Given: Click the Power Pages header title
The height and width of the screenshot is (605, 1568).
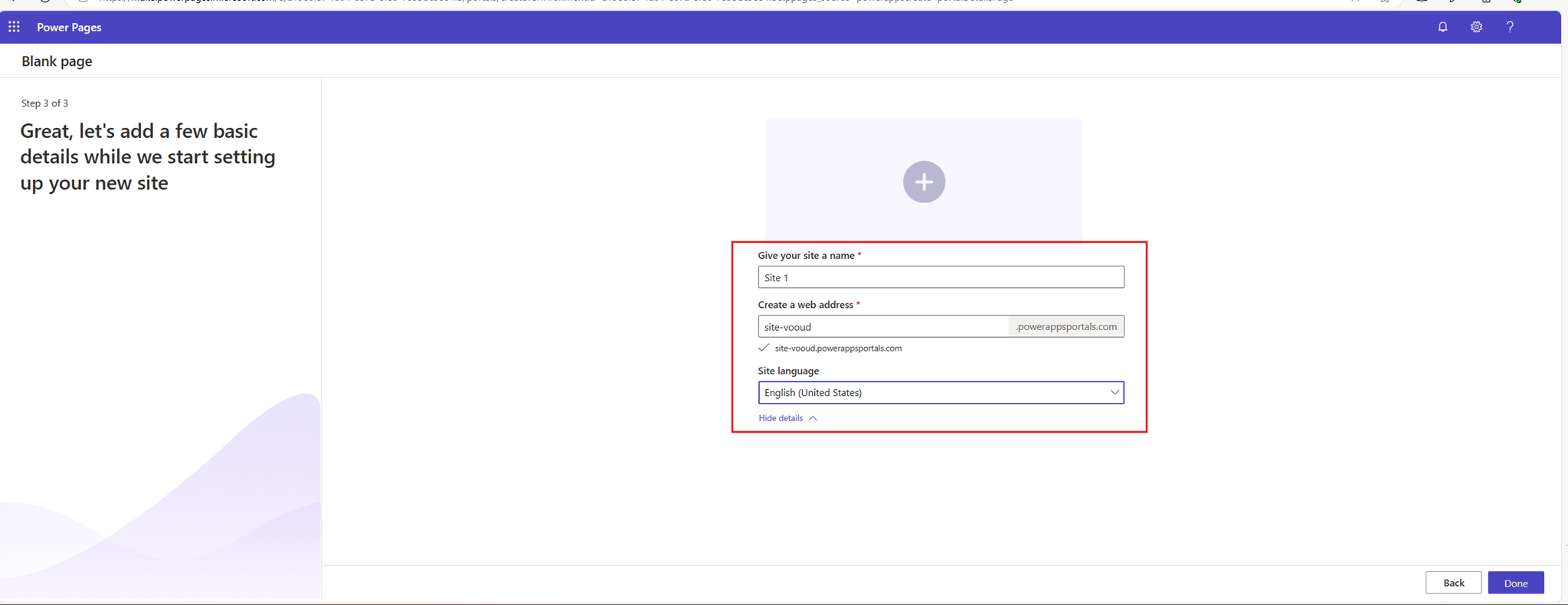Looking at the screenshot, I should (x=69, y=27).
